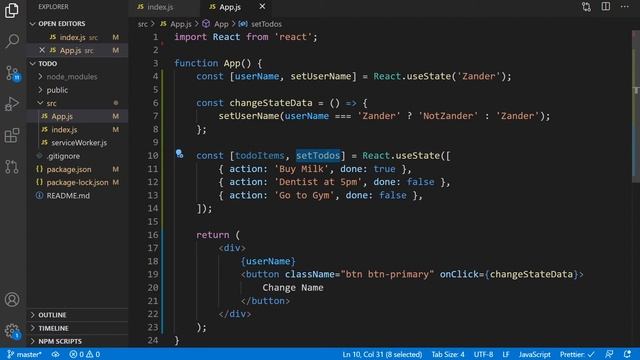Click the master branch indicator in status bar
Image resolution: width=640 pixels, height=360 pixels.
tap(24, 354)
